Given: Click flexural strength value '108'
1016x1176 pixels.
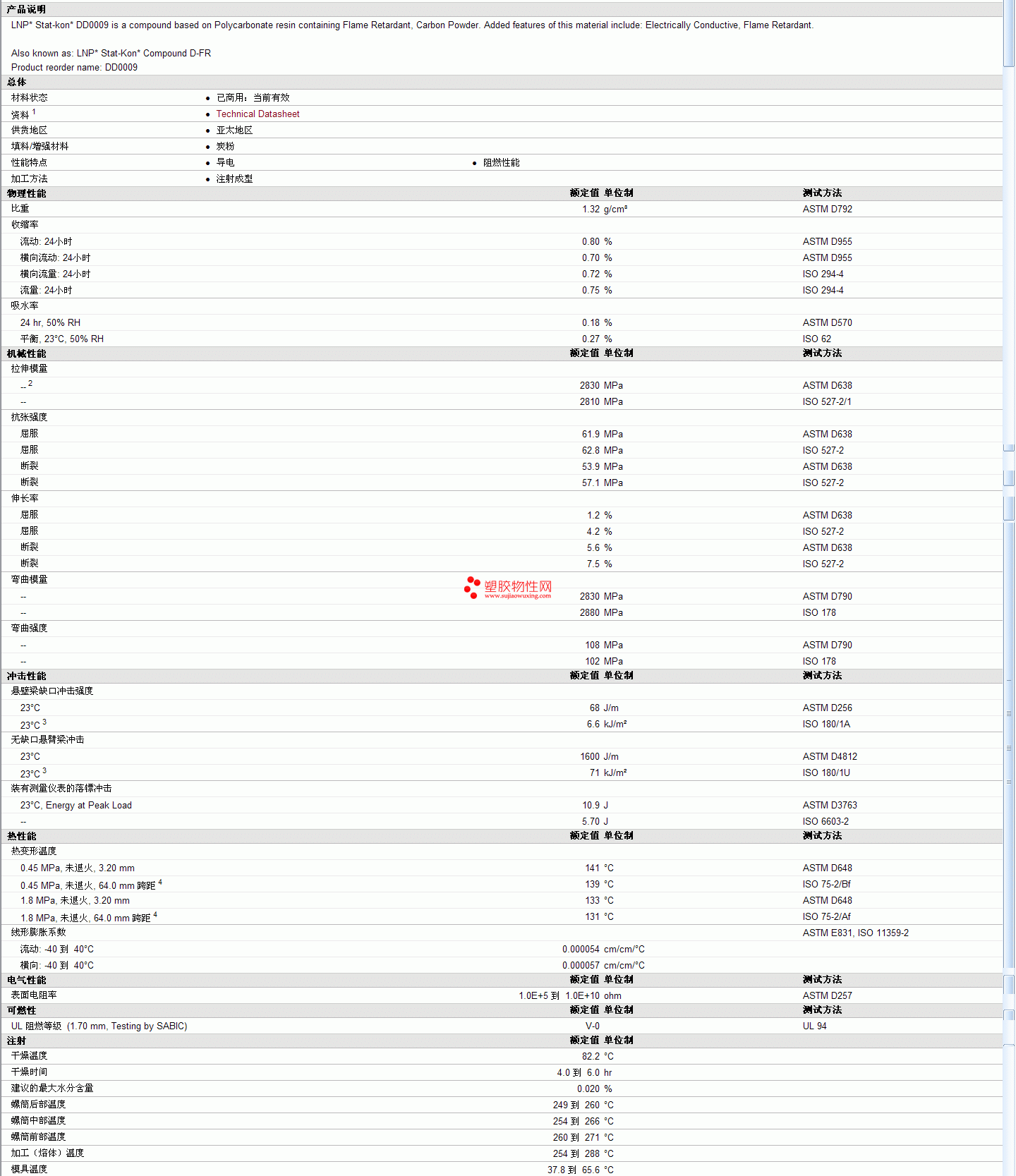Looking at the screenshot, I should click(x=593, y=645).
